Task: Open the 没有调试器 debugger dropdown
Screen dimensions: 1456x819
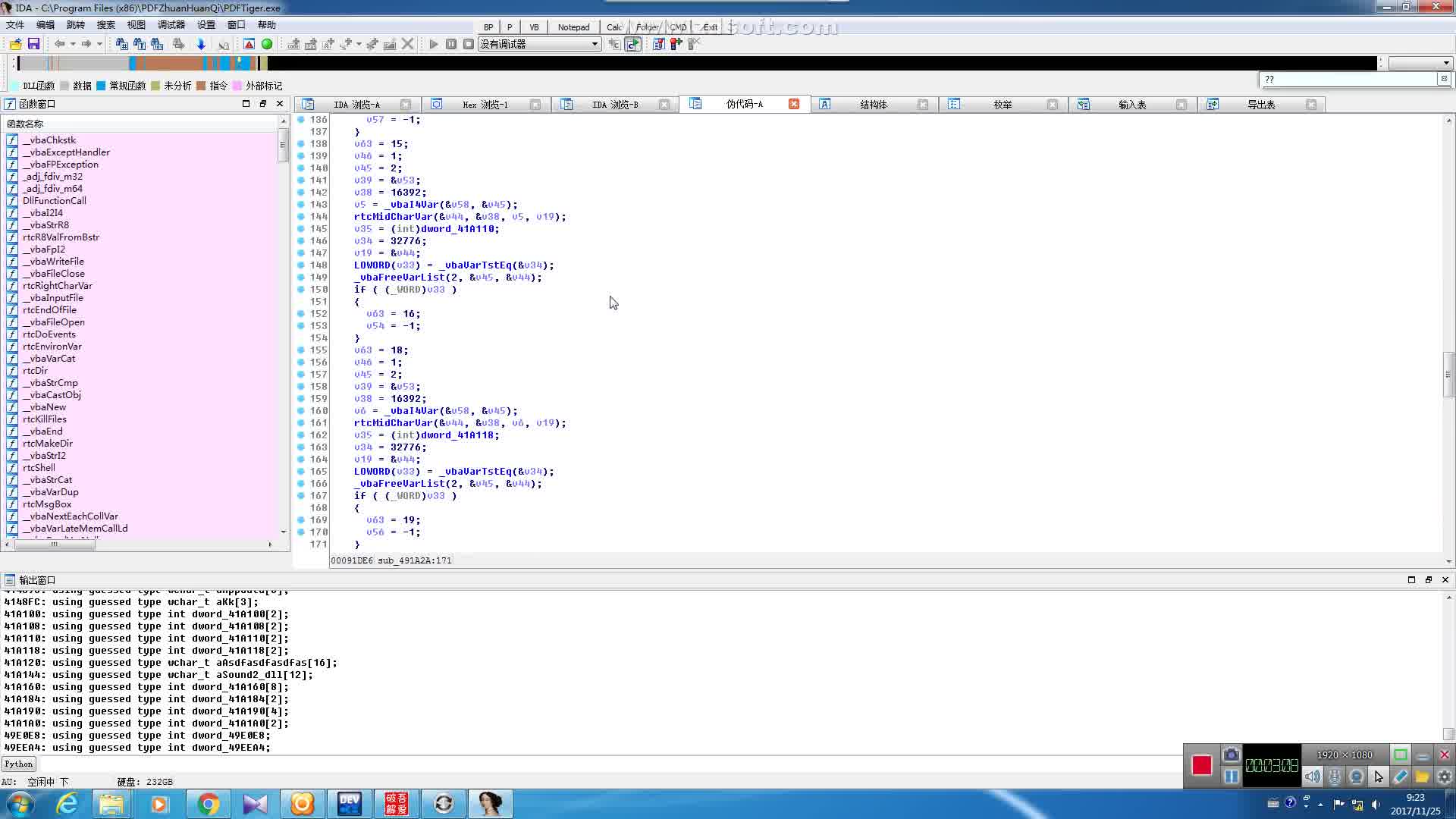Action: [595, 44]
